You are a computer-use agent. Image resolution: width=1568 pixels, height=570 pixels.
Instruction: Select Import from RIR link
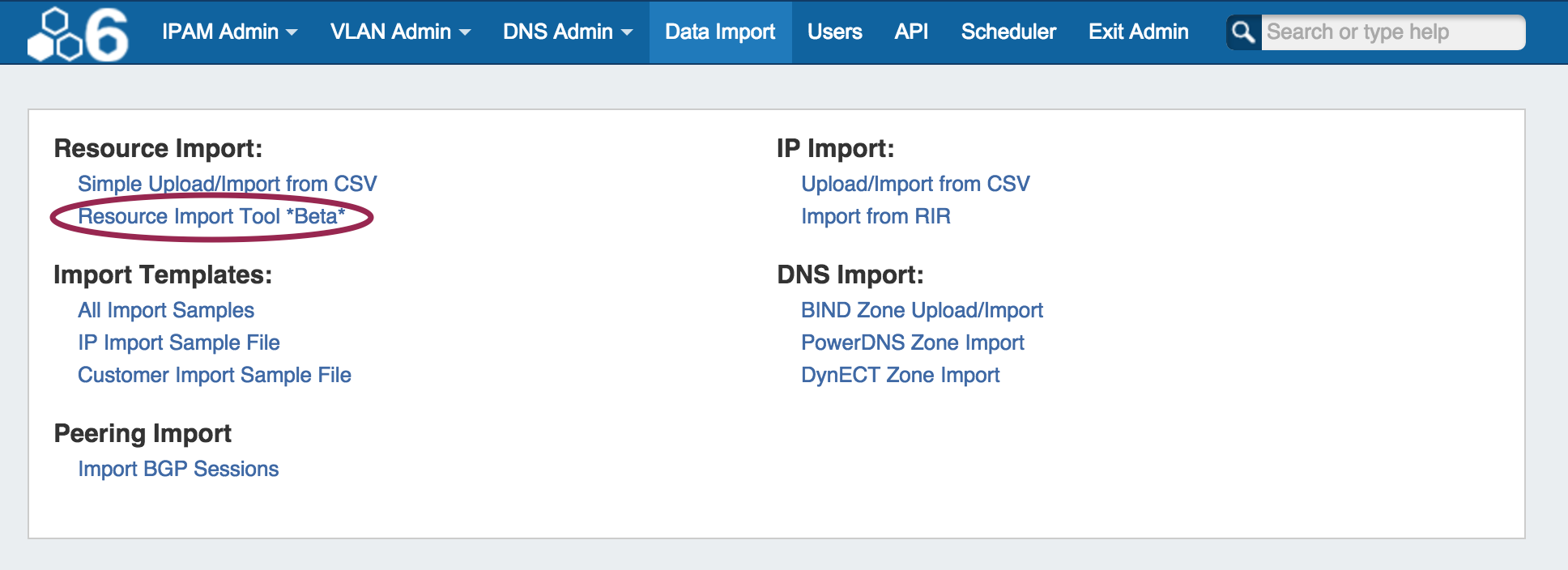click(876, 216)
